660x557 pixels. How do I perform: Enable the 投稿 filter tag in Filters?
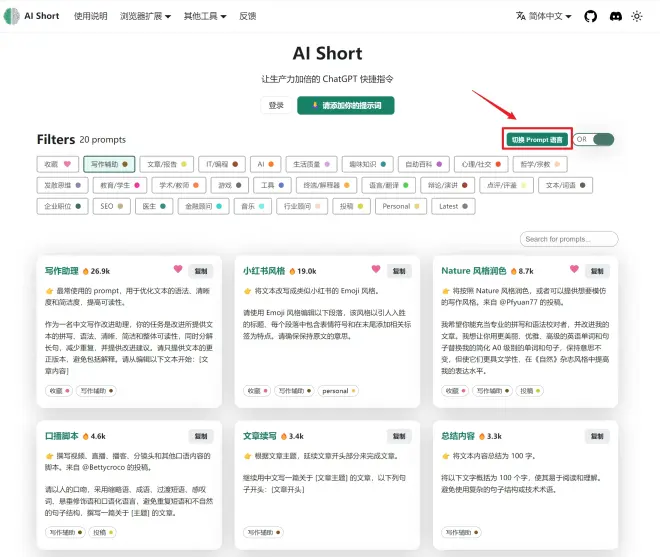(351, 206)
